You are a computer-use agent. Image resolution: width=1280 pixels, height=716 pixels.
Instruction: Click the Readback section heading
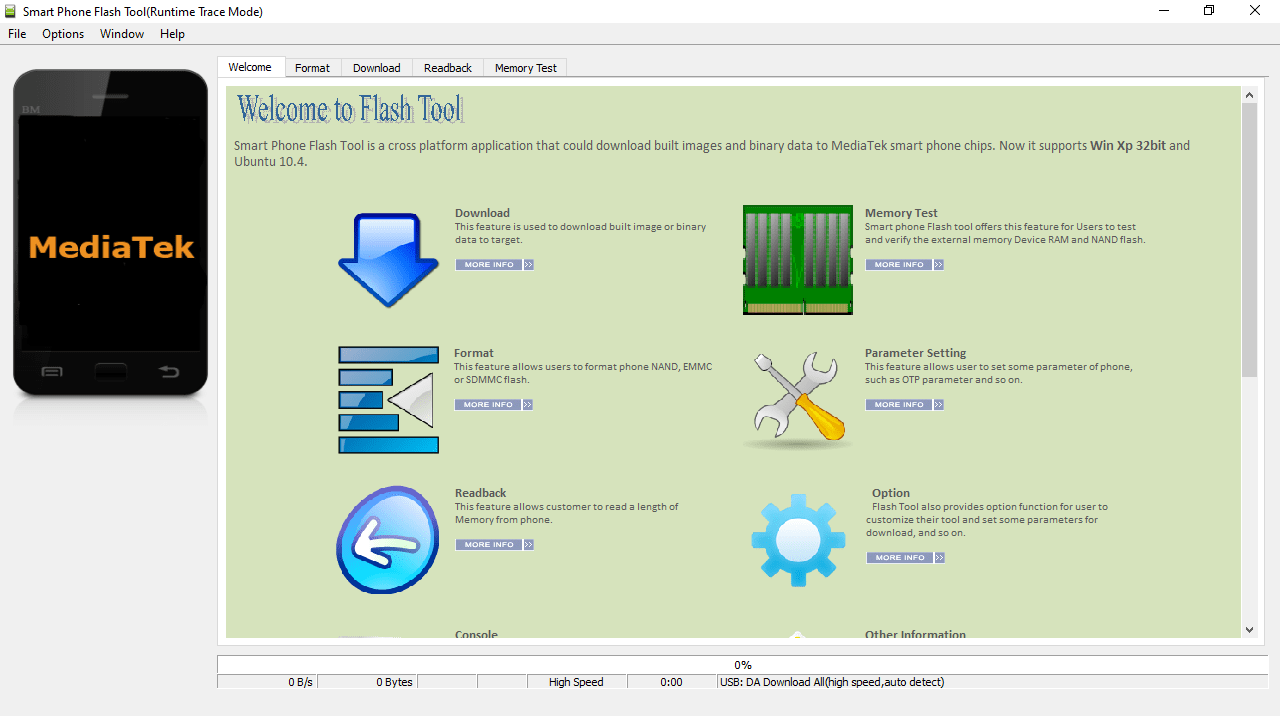(481, 493)
